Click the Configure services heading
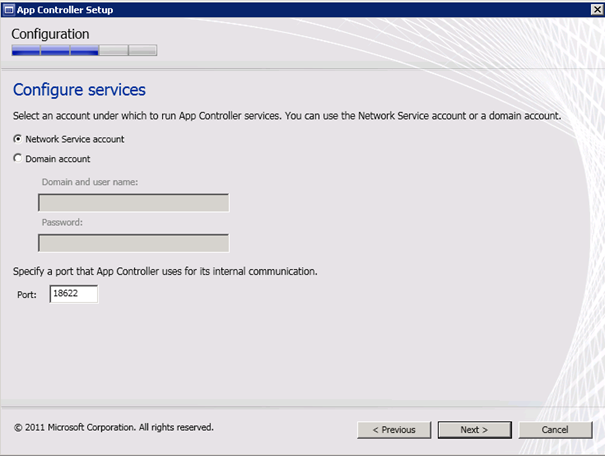The image size is (605, 456). pos(79,90)
